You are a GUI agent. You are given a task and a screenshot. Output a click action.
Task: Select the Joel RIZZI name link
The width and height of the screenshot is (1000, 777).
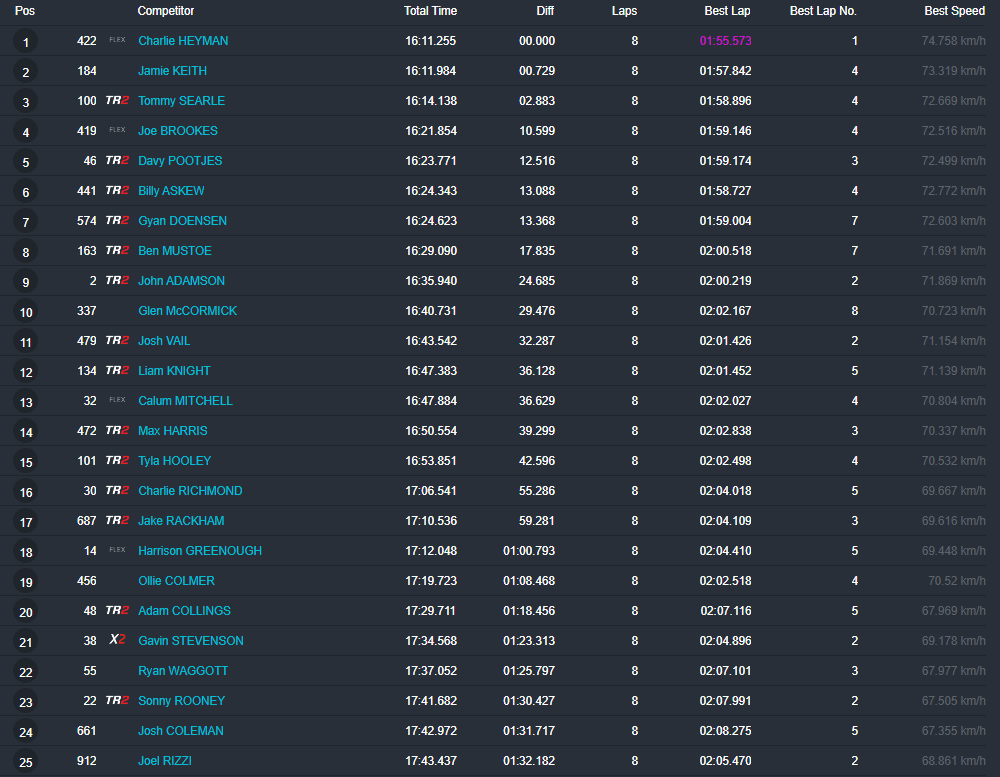click(x=164, y=761)
